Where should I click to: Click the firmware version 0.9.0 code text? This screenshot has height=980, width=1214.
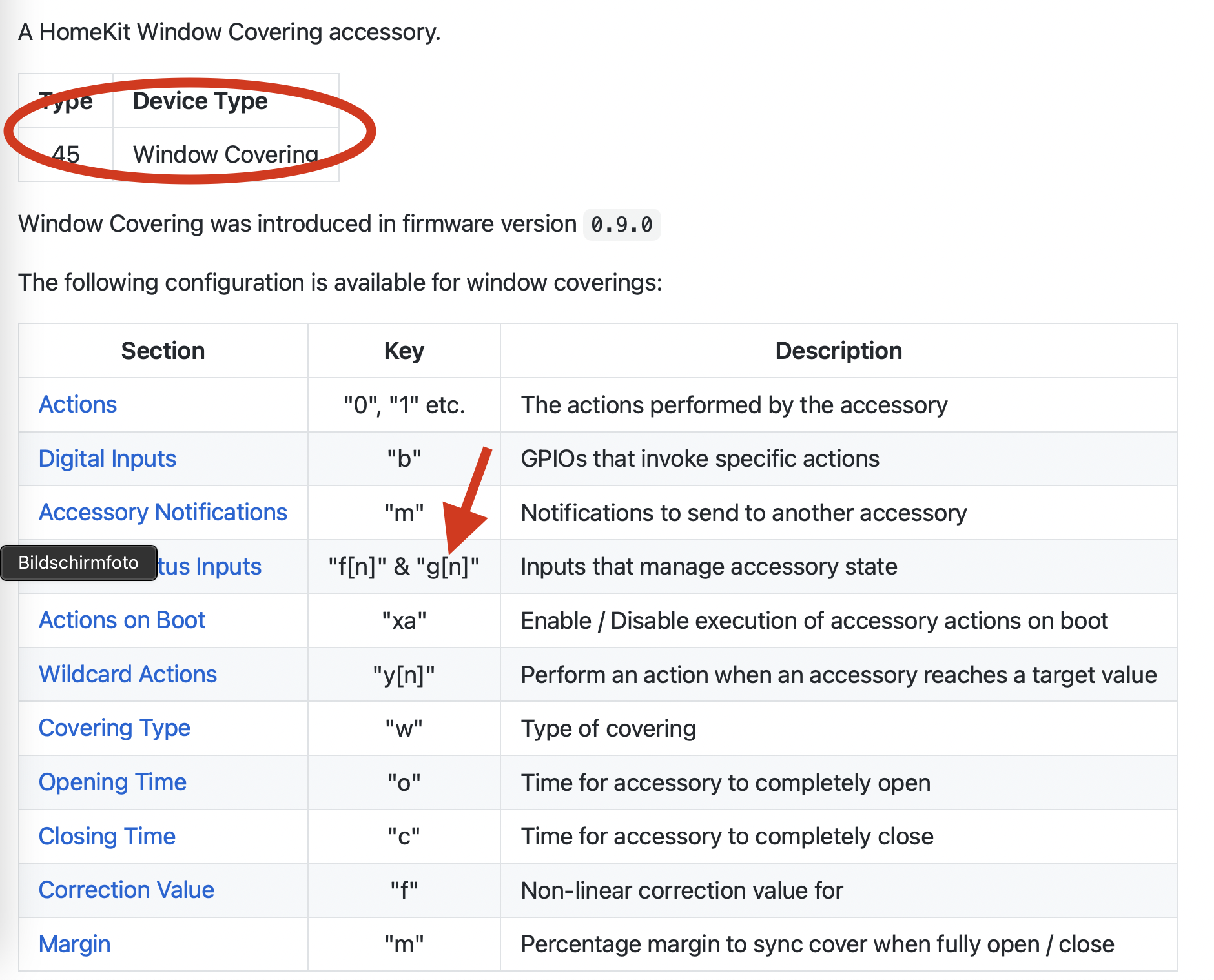coord(621,225)
